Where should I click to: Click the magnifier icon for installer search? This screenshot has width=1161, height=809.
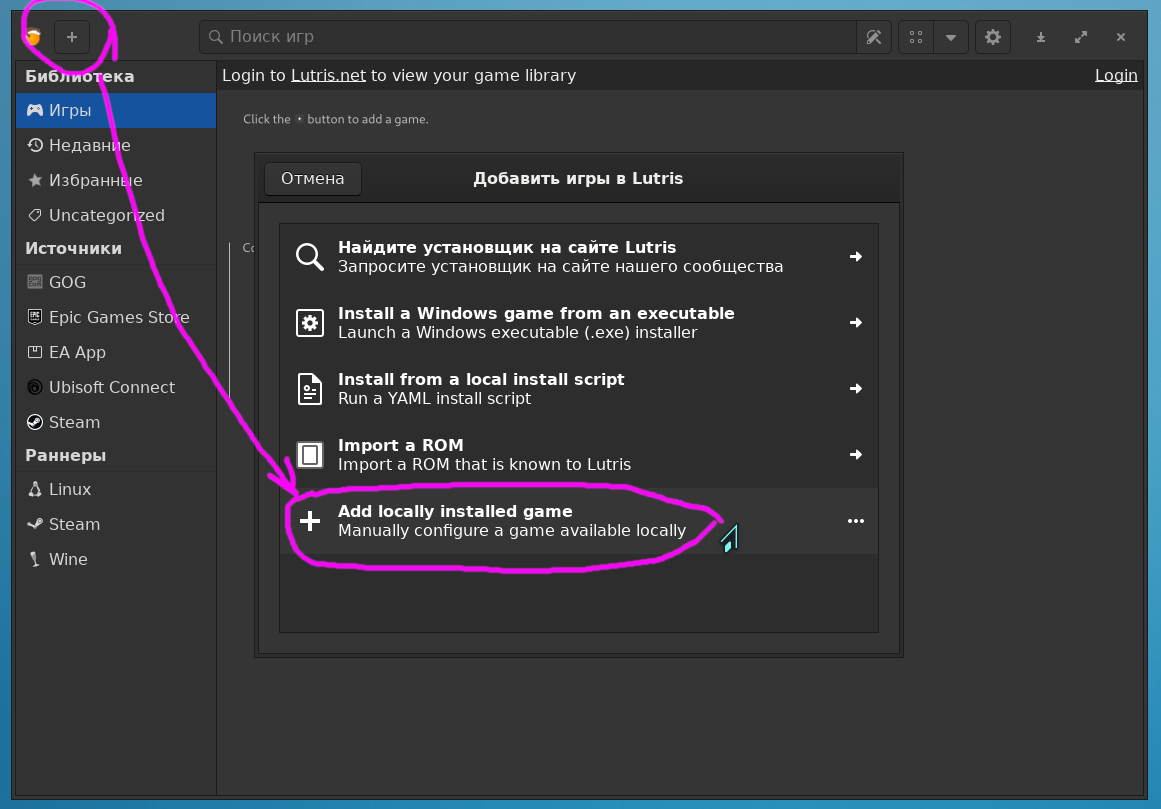[310, 257]
